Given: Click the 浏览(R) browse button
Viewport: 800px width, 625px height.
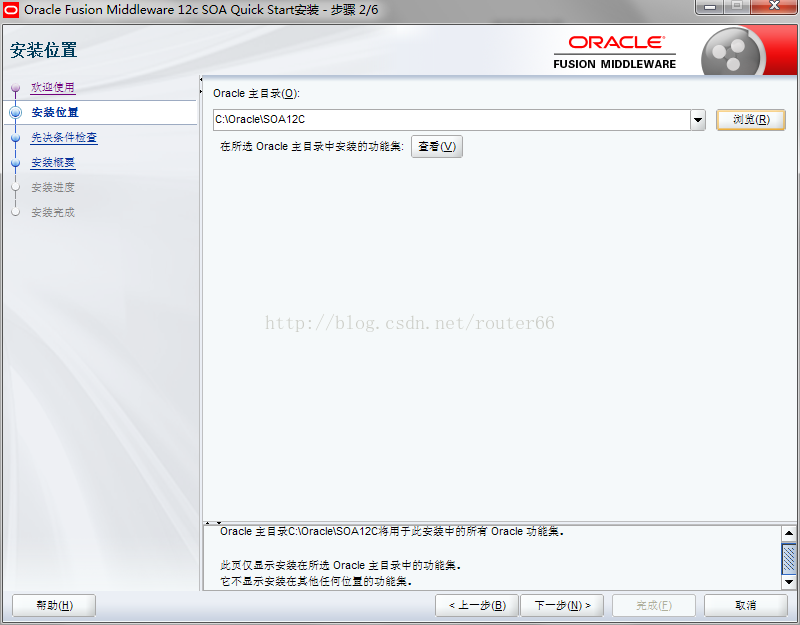Looking at the screenshot, I should 751,120.
